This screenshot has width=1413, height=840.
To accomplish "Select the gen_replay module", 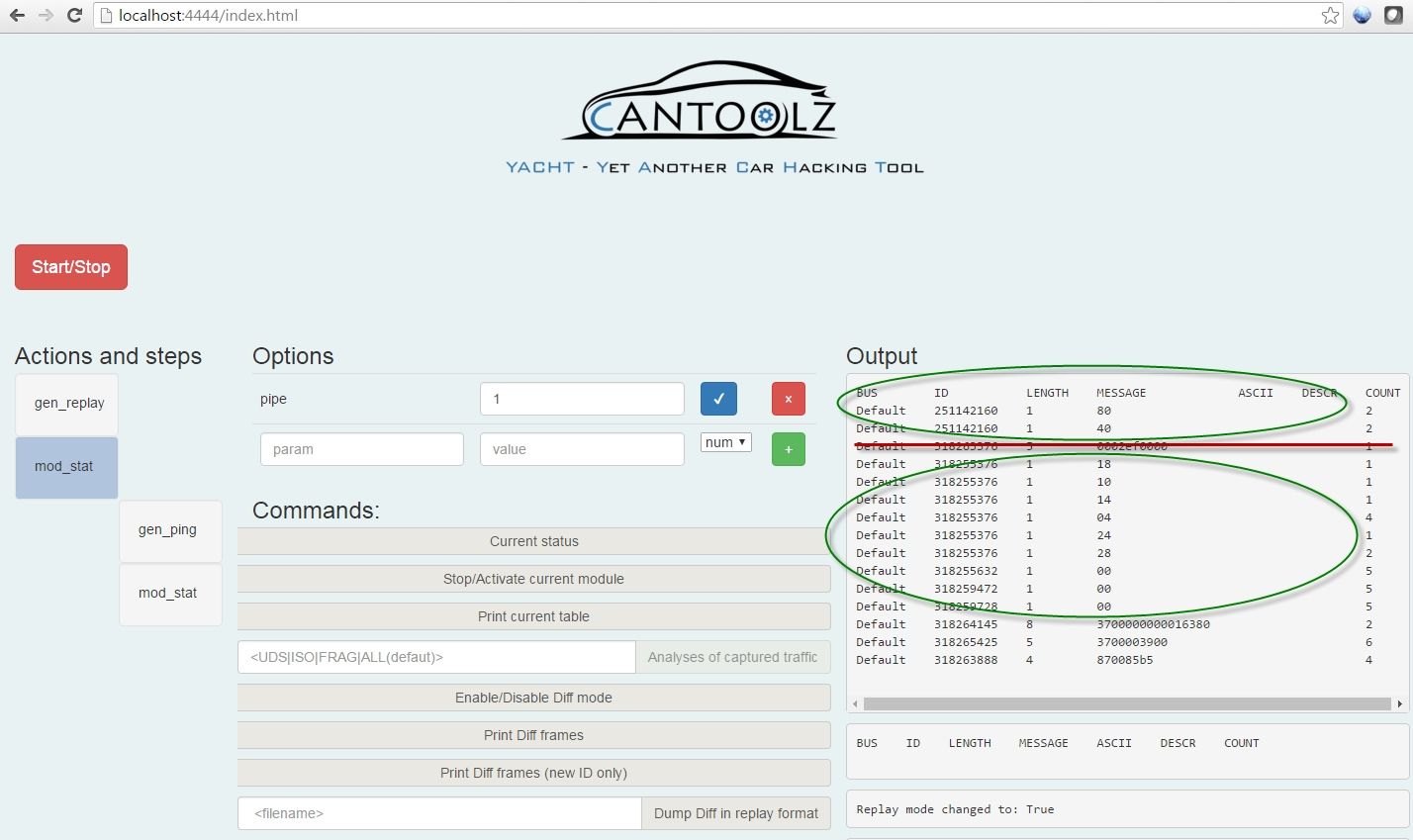I will coord(67,404).
